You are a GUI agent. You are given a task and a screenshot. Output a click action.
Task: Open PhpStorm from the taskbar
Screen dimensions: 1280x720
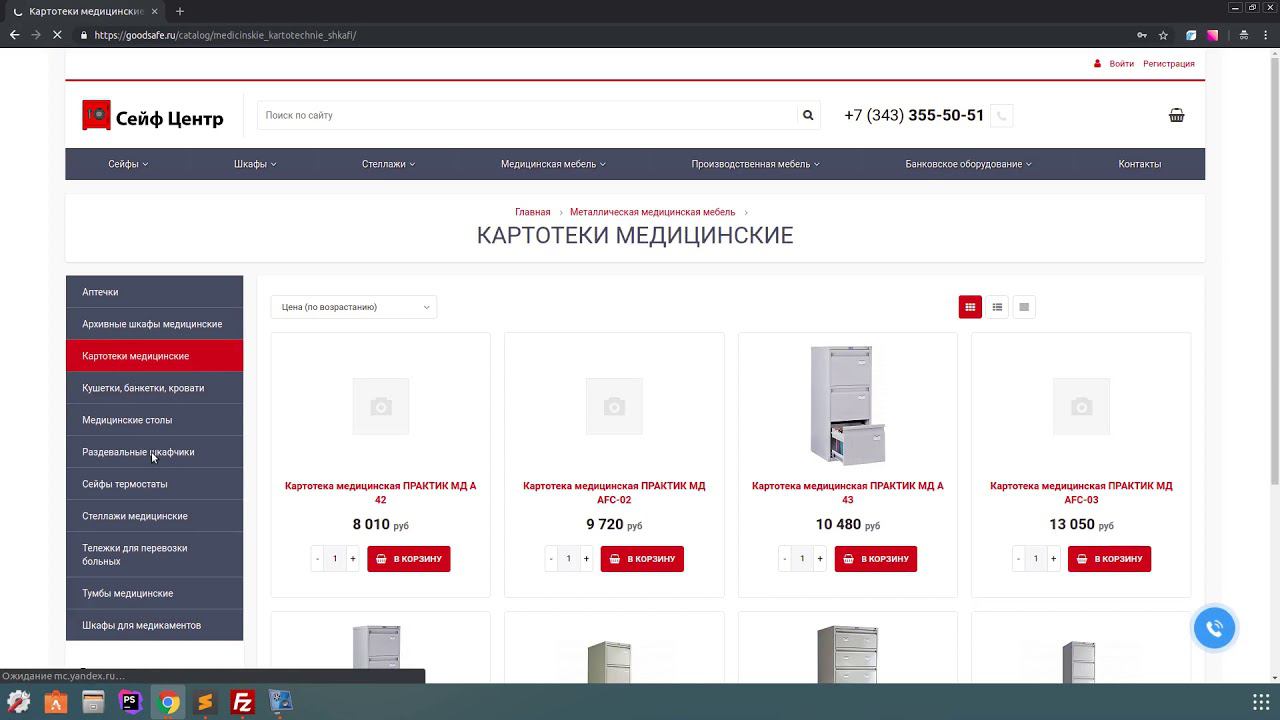[x=130, y=702]
